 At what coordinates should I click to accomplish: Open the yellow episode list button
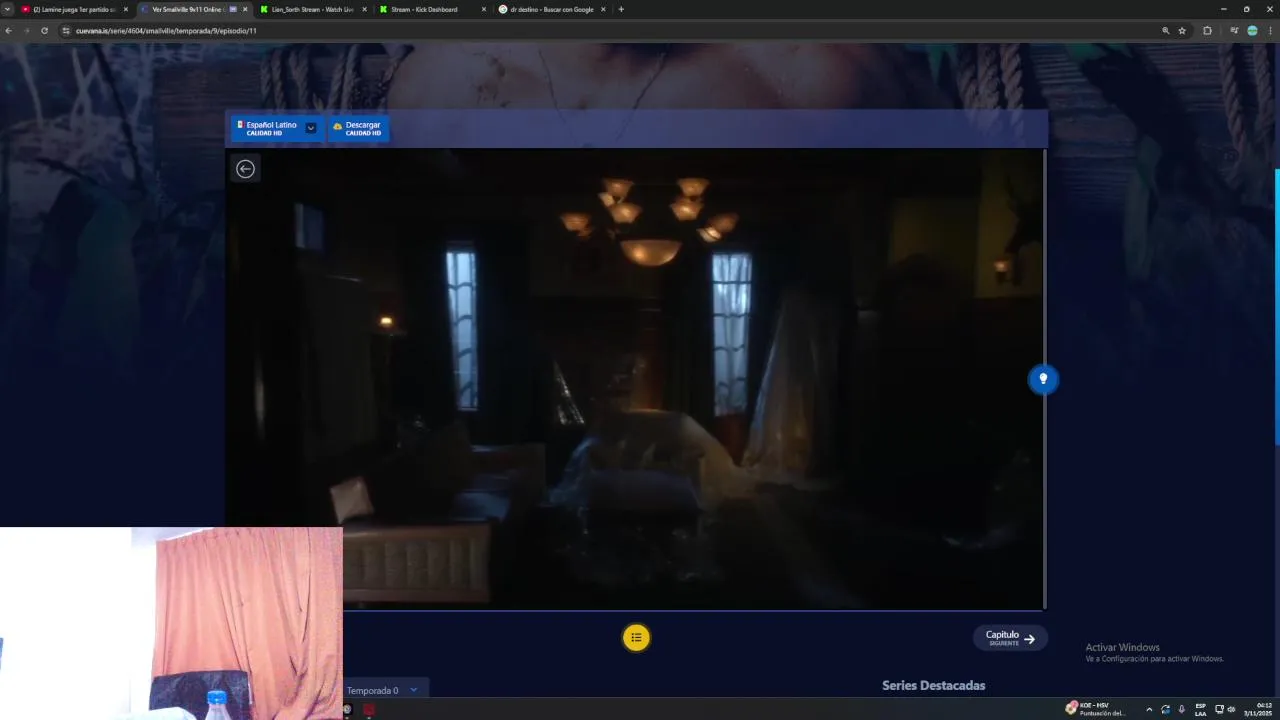point(636,637)
